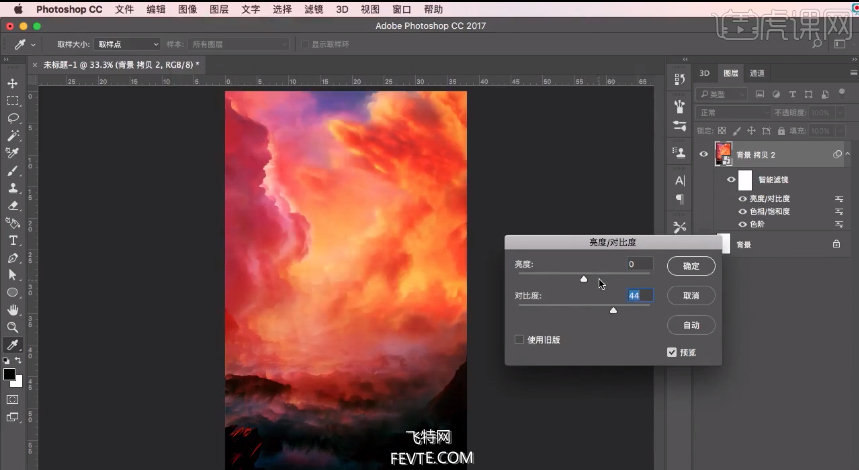Open the Clone Source panel icon

tap(680, 152)
